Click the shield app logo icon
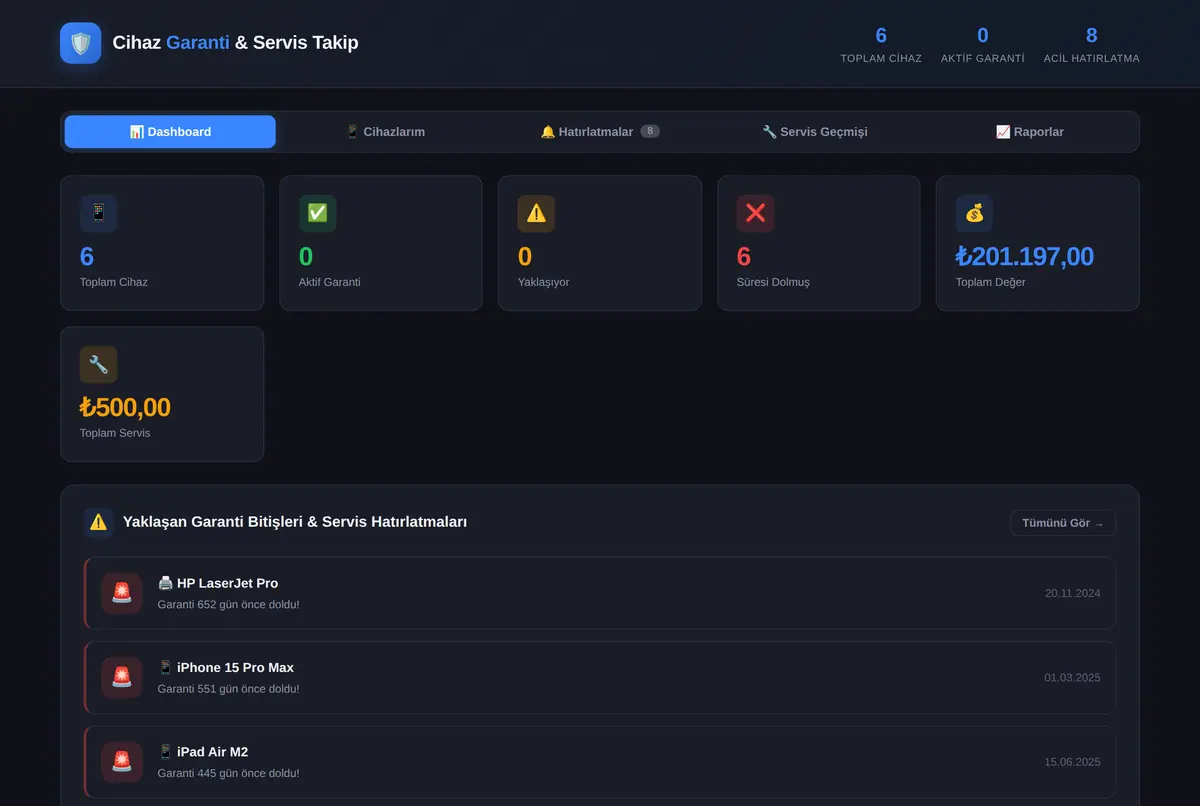The image size is (1200, 806). [x=81, y=43]
